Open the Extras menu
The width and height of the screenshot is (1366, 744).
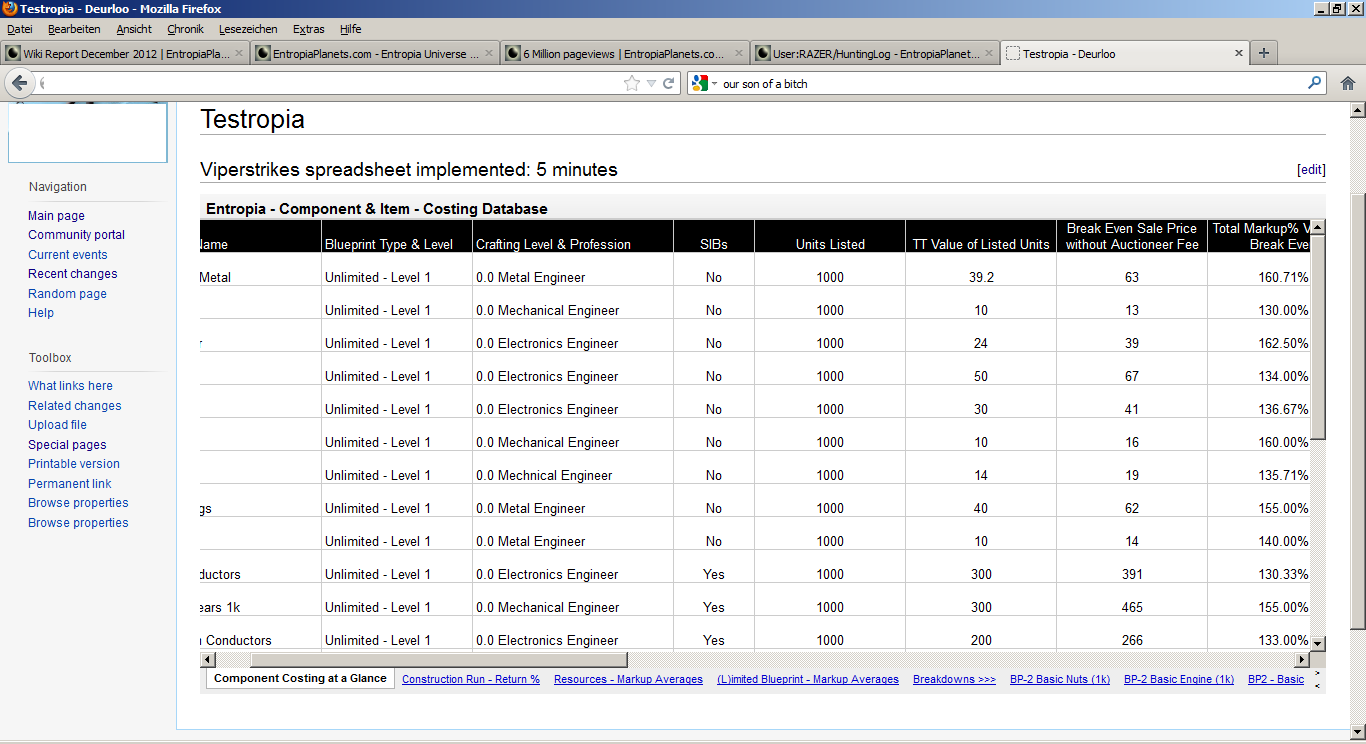tap(308, 29)
